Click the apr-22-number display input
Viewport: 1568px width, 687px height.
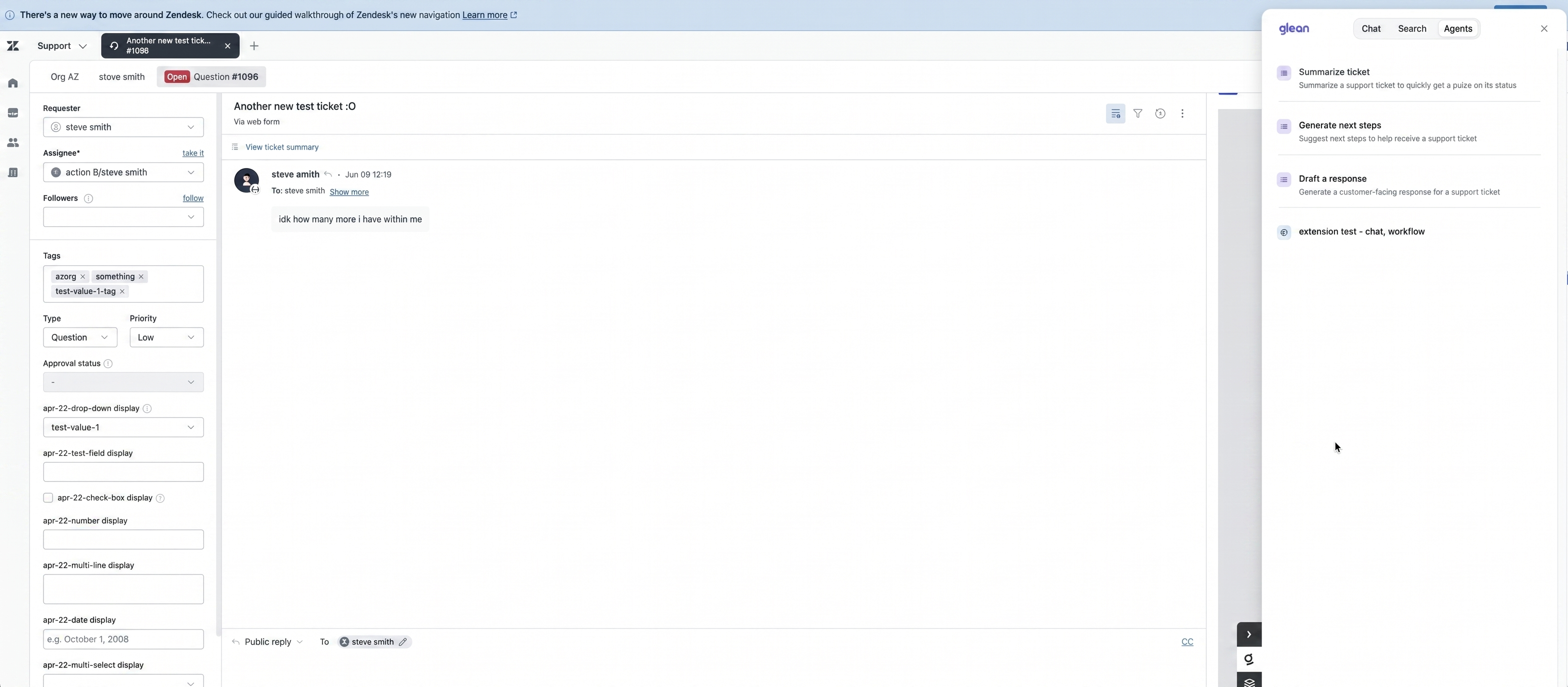tap(123, 539)
